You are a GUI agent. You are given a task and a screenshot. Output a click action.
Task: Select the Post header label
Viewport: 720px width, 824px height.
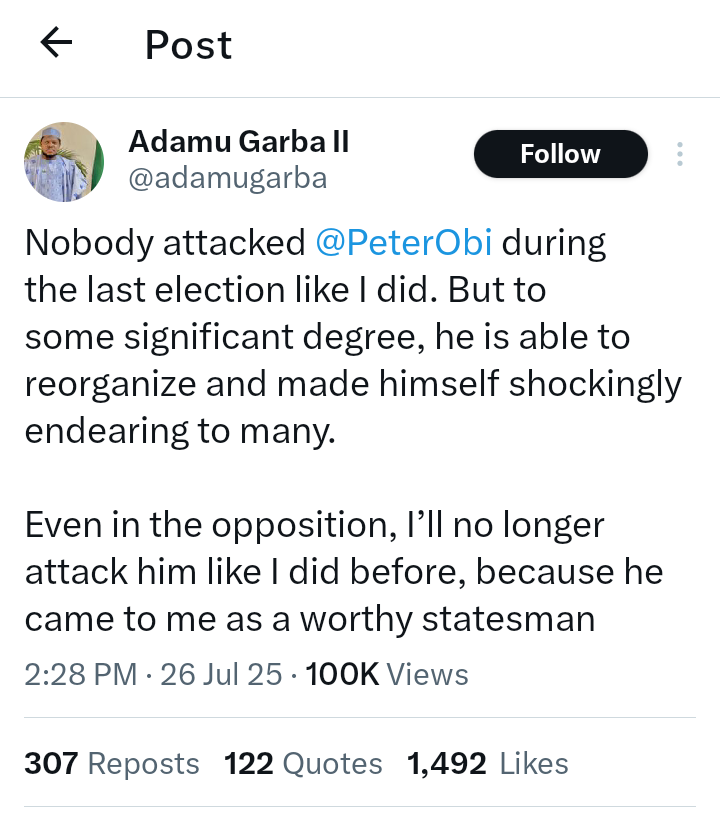187,44
